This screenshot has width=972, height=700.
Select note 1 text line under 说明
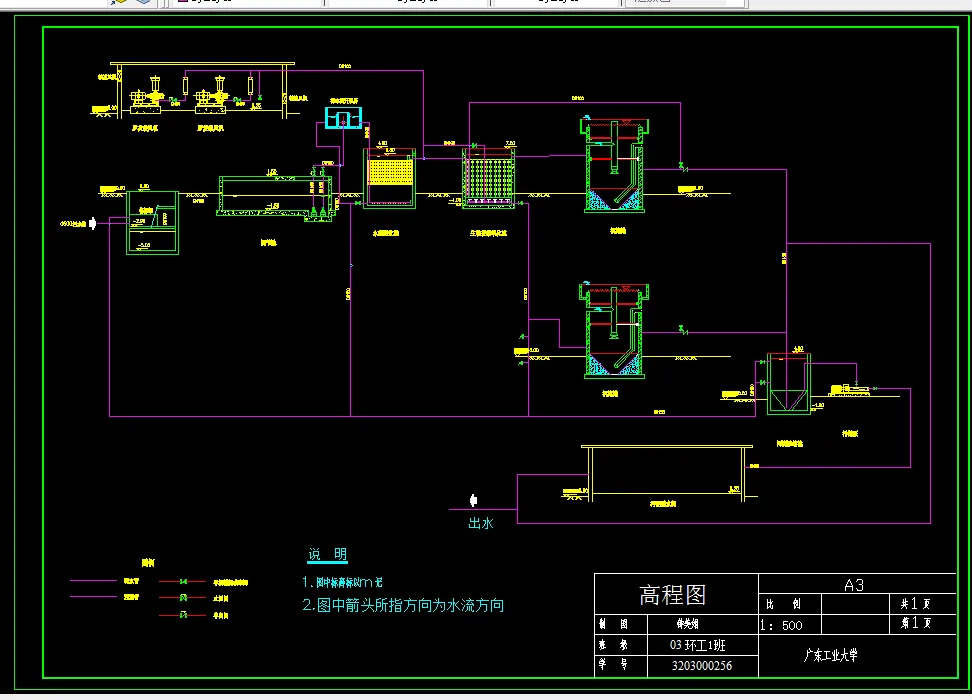[342, 582]
